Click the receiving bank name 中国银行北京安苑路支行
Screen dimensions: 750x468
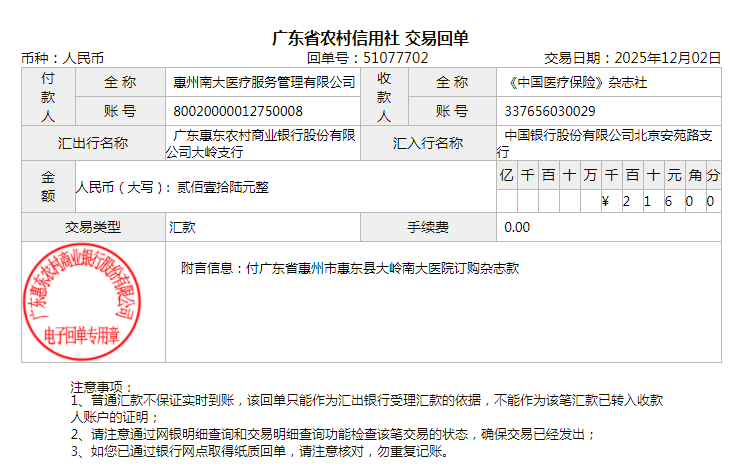click(608, 143)
